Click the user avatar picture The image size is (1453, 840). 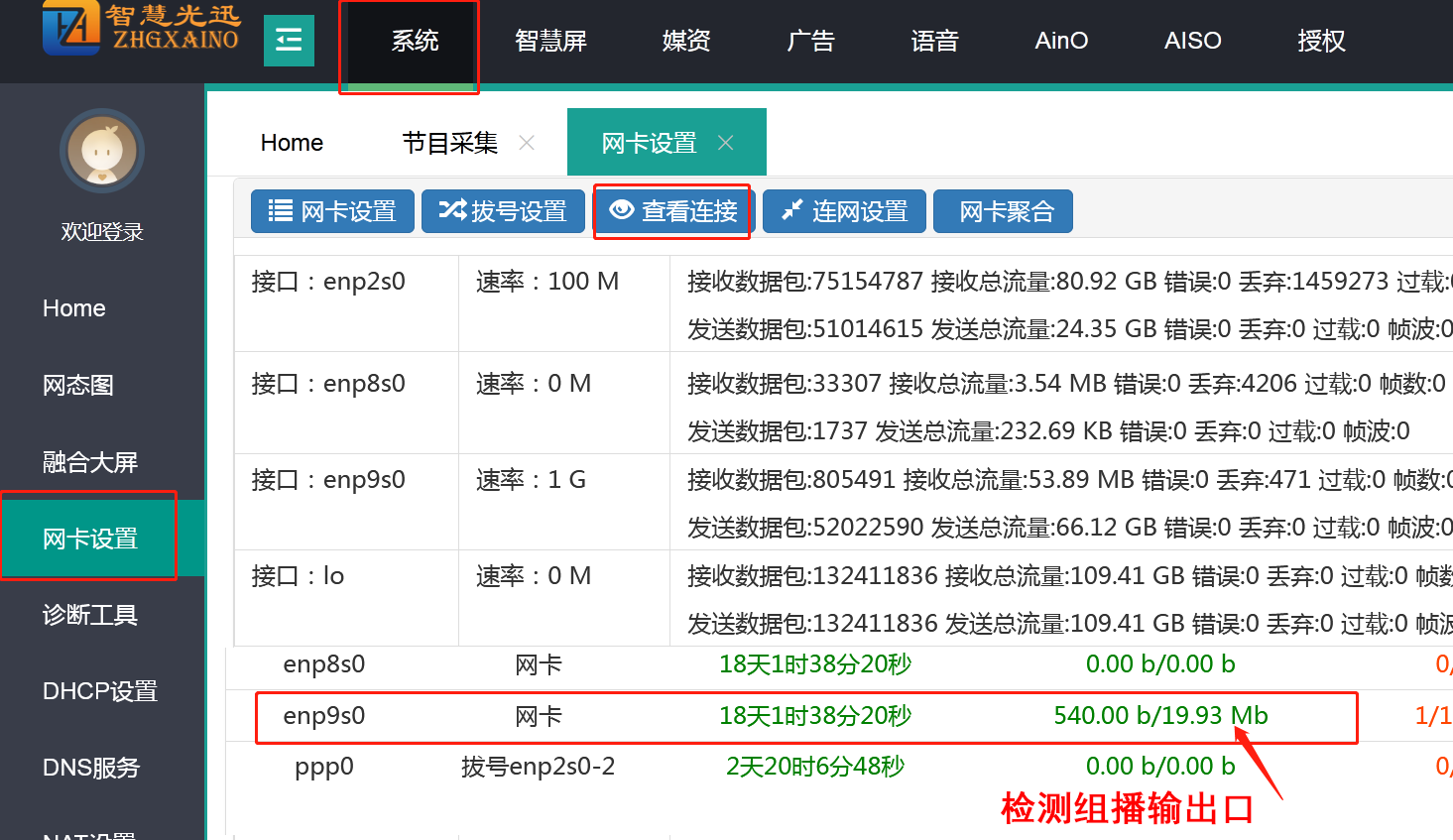coord(102,152)
